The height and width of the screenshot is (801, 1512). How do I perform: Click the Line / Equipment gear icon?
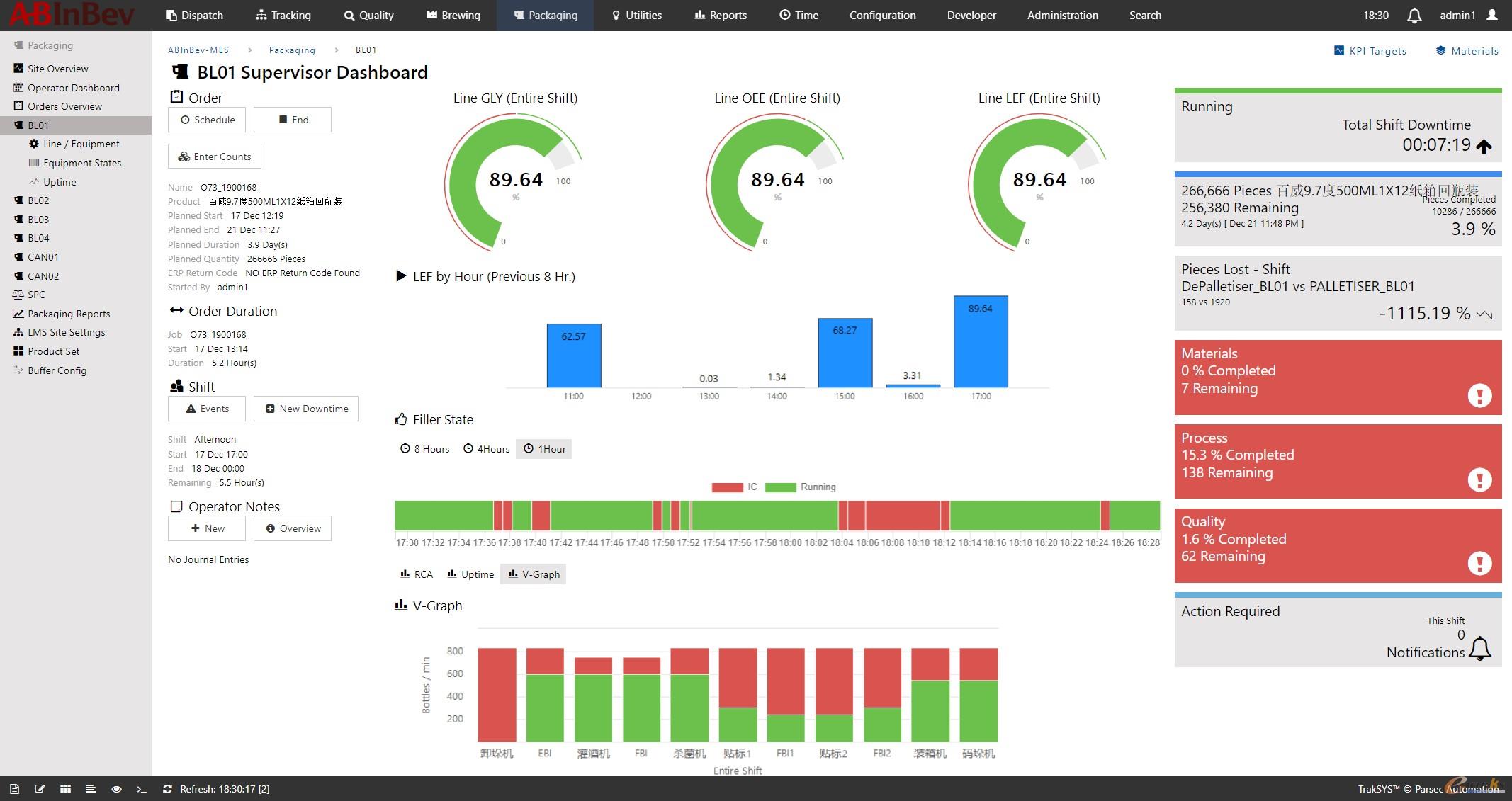tap(33, 143)
